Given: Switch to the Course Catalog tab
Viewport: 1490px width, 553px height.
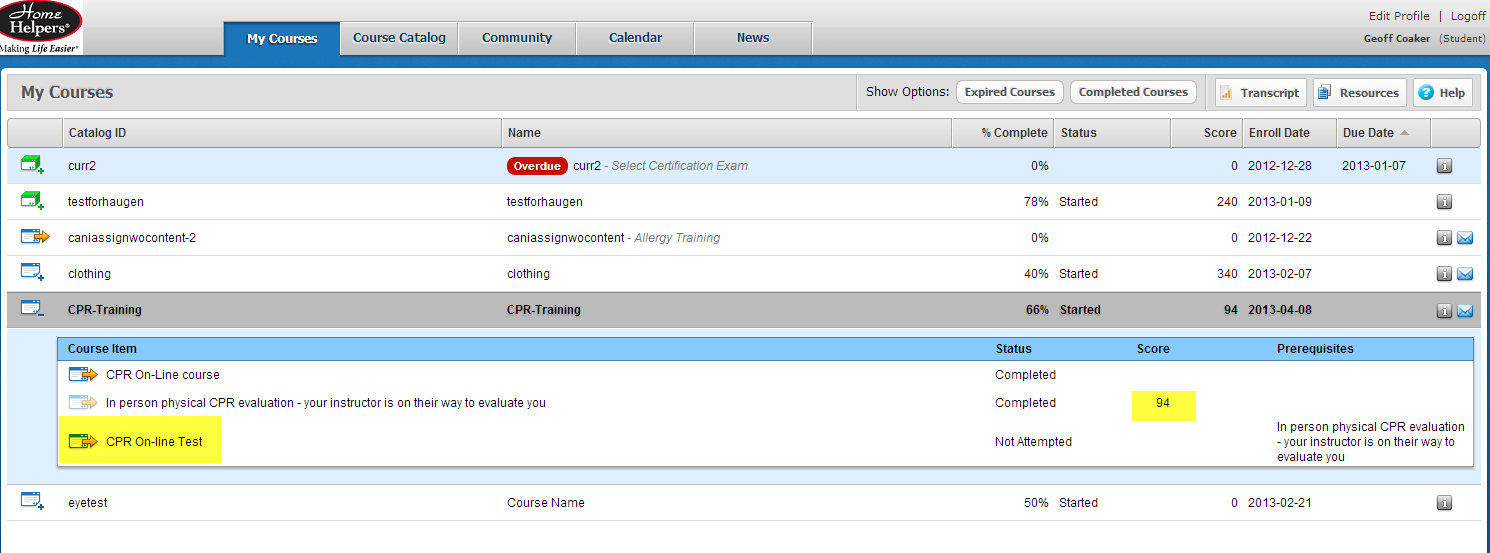Looking at the screenshot, I should click(399, 38).
